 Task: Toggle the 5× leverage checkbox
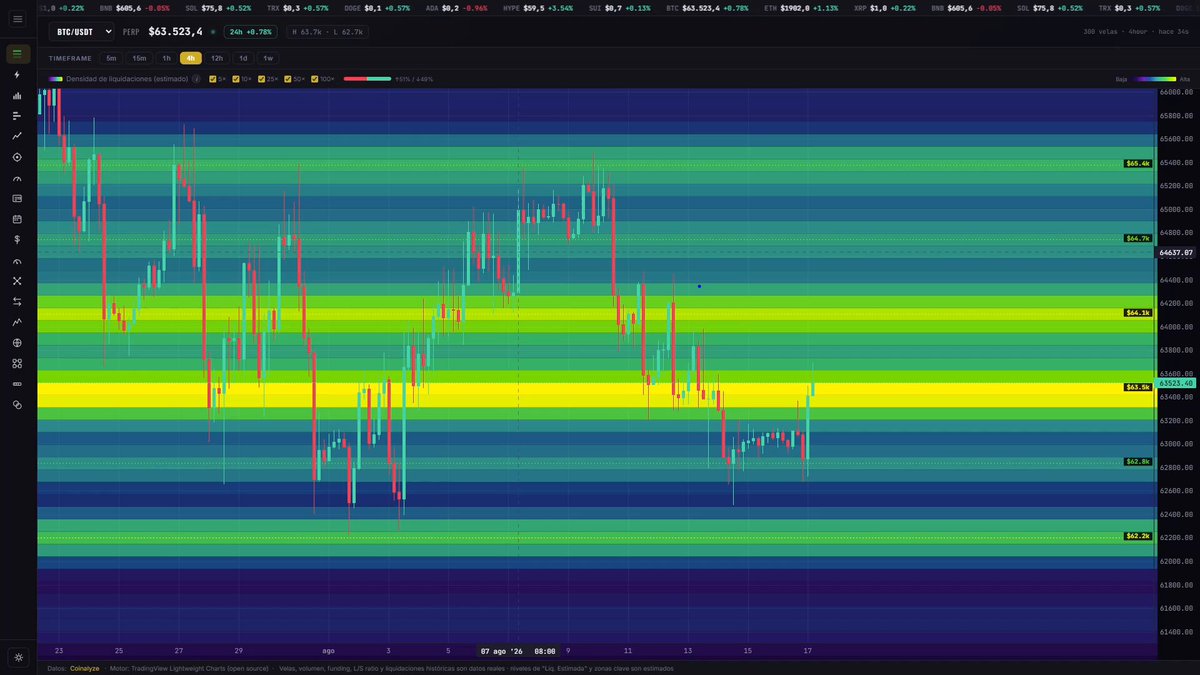point(213,78)
